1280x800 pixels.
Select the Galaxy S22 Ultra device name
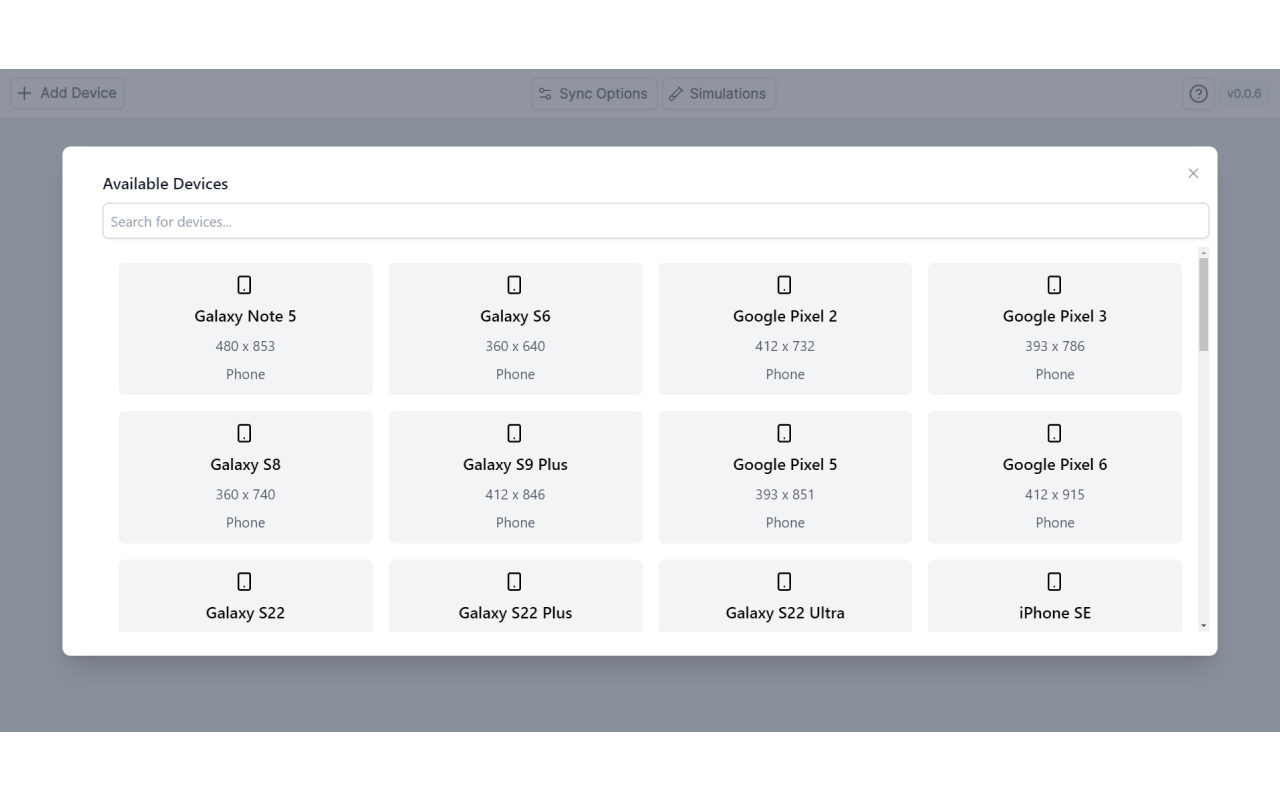pos(785,612)
